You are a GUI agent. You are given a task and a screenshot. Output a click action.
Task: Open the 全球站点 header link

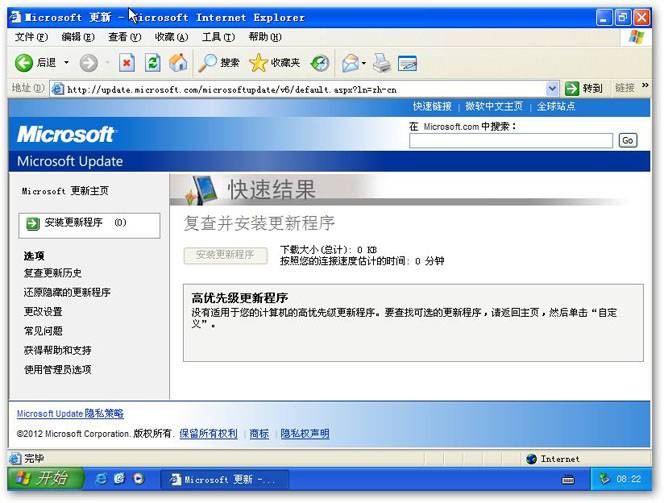[x=556, y=106]
